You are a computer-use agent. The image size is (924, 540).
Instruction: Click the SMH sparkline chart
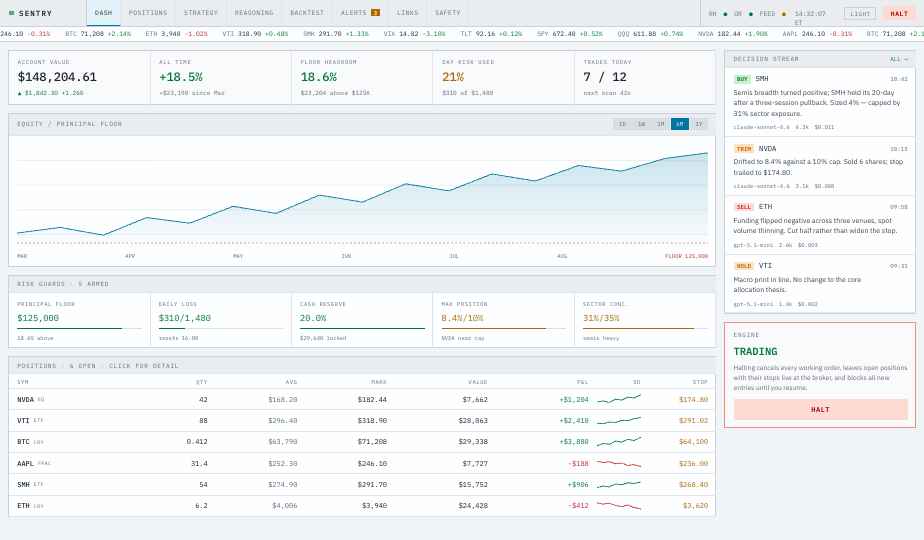(x=619, y=485)
